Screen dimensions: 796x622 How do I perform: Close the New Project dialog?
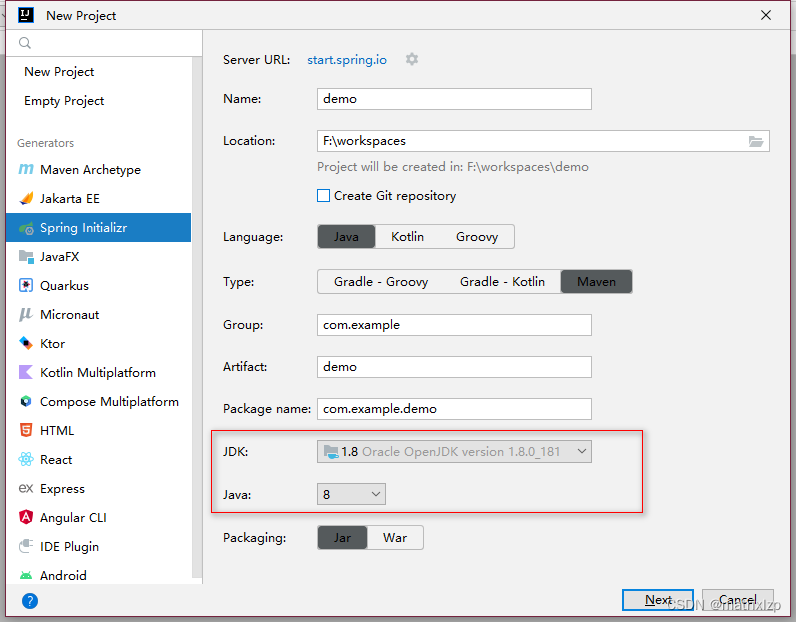(766, 15)
